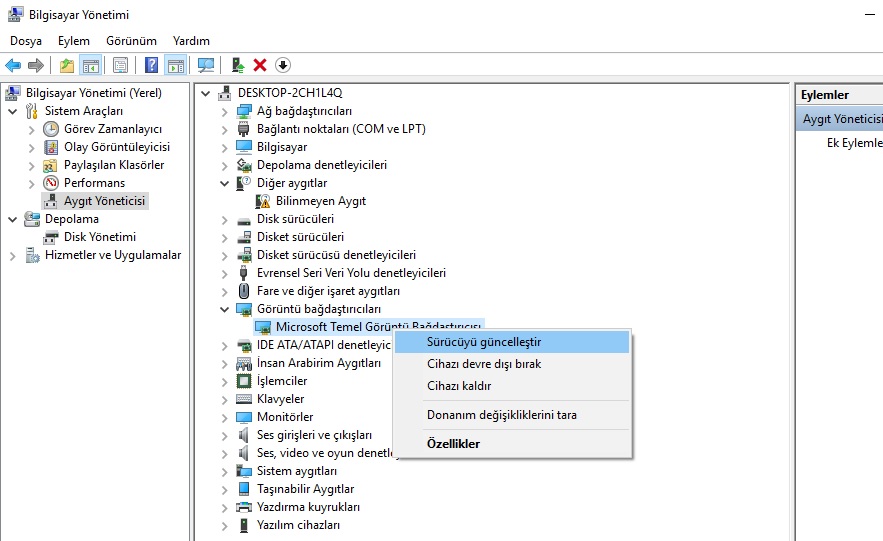Select Disket sürücüleri category

pos(300,237)
